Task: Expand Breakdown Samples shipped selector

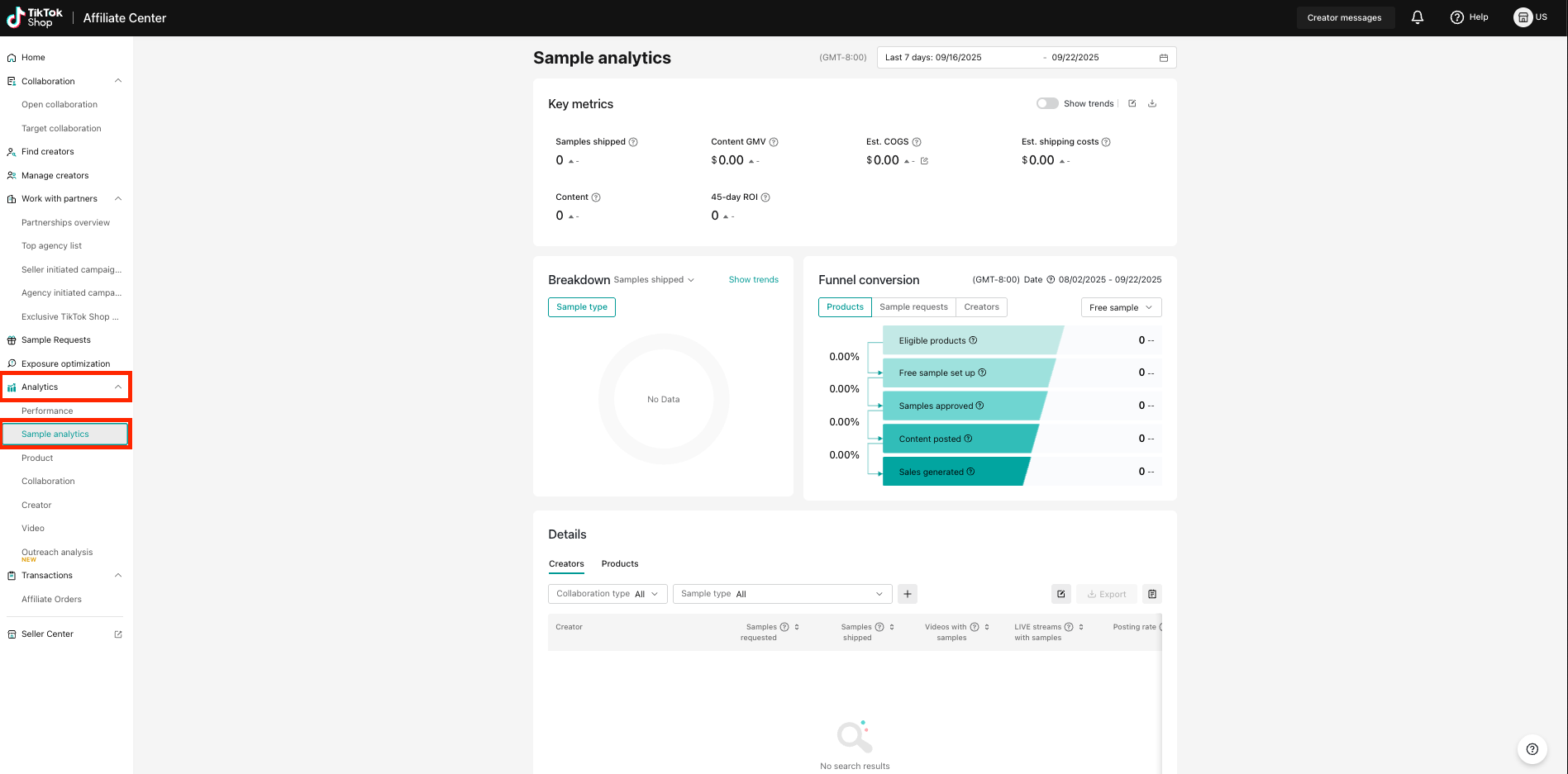Action: pyautogui.click(x=654, y=280)
